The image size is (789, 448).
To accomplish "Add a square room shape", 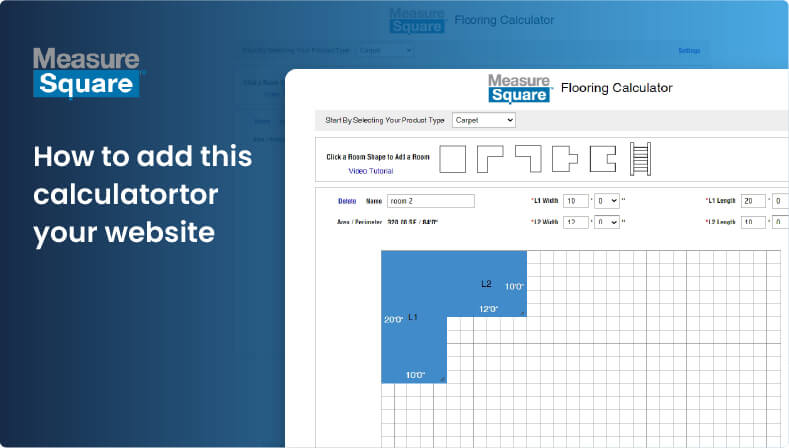I will click(454, 159).
